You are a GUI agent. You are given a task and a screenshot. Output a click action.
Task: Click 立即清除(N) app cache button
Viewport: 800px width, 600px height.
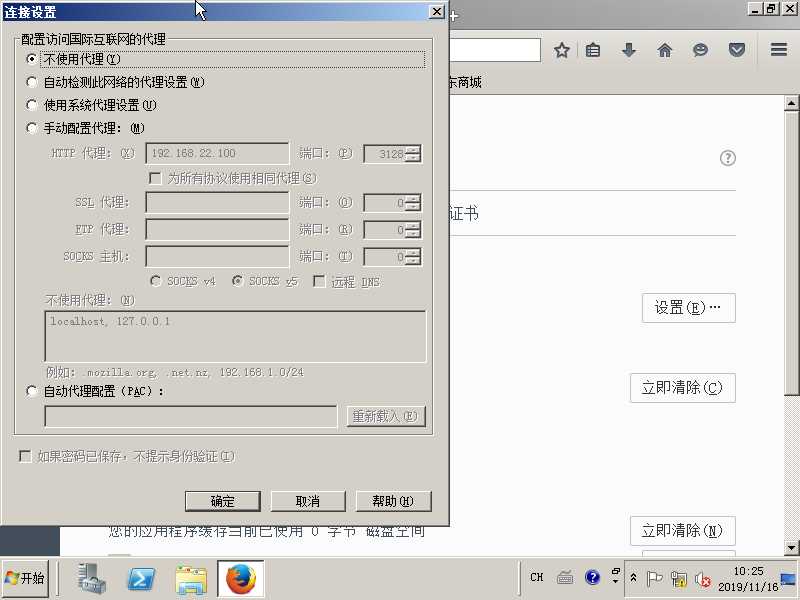682,531
